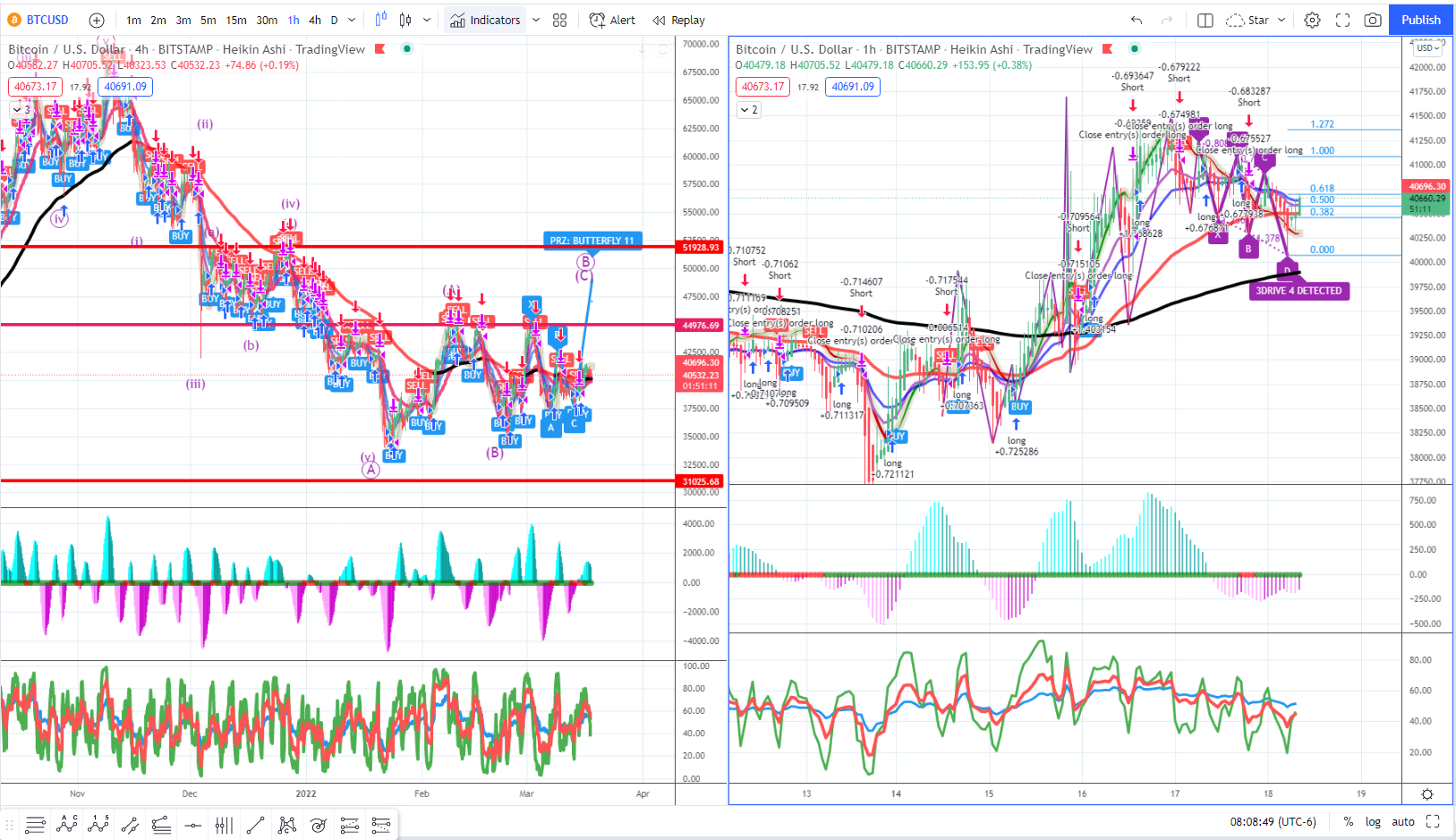Click the red 40673.17 sell button on 4h chart
Image resolution: width=1456 pixels, height=840 pixels.
click(x=35, y=87)
